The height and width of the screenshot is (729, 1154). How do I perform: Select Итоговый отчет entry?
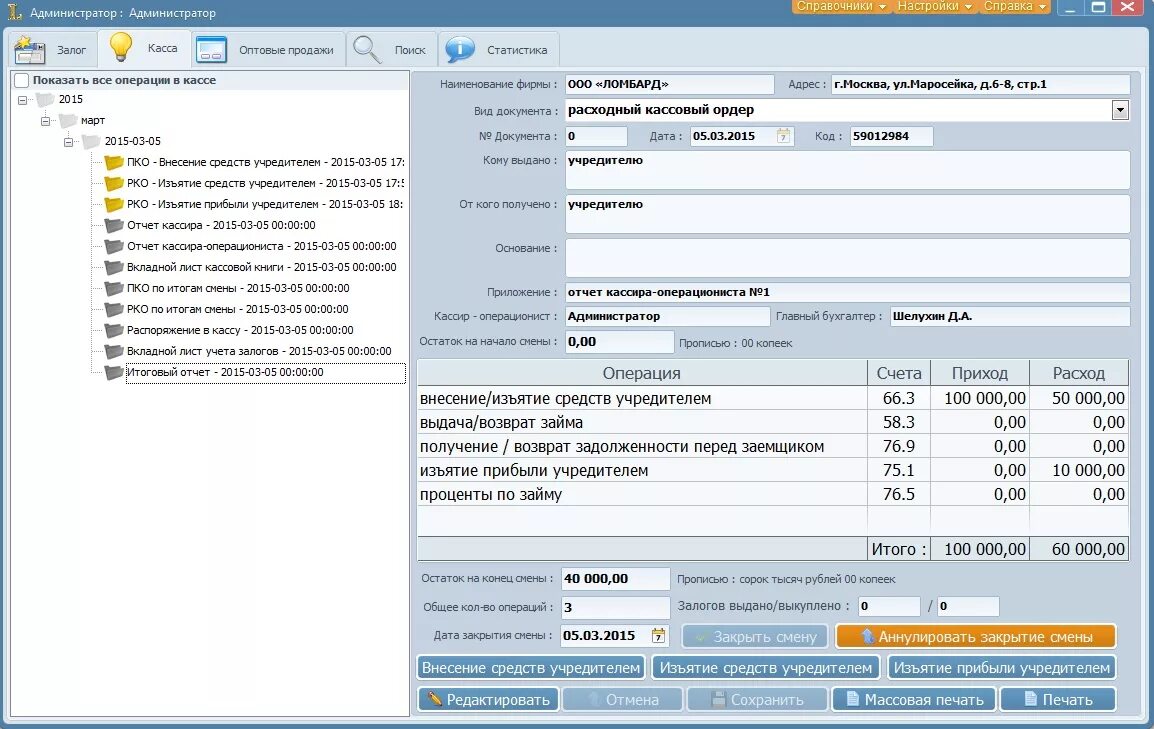(x=265, y=372)
